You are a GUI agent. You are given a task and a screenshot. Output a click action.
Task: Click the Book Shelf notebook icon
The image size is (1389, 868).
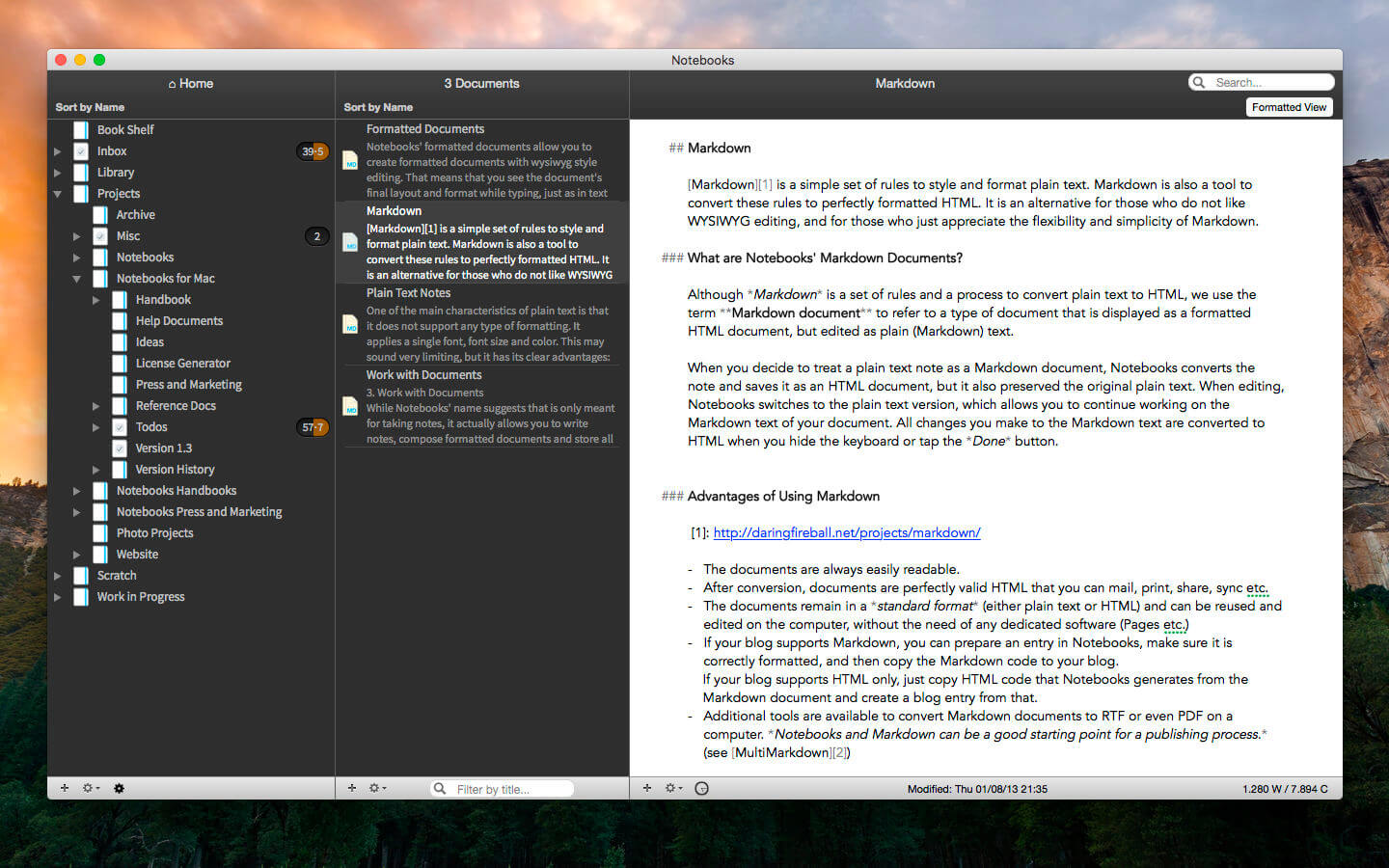point(81,130)
